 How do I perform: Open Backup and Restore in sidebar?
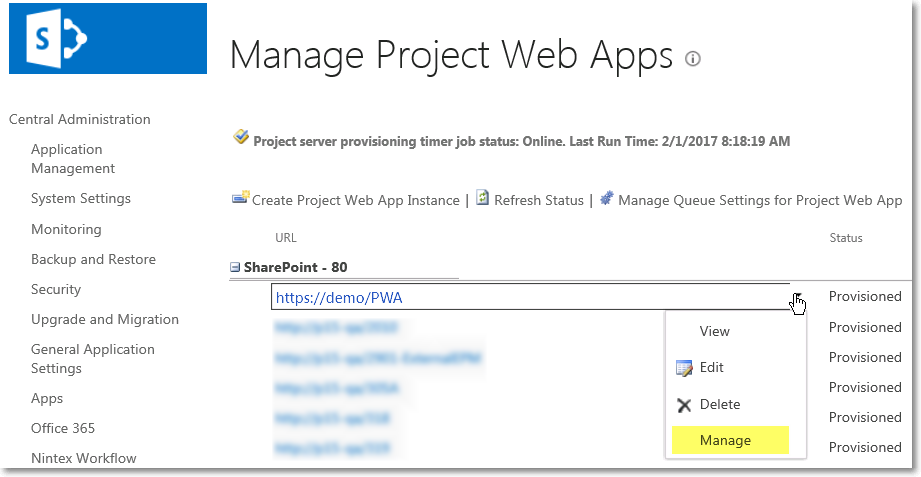[x=93, y=259]
